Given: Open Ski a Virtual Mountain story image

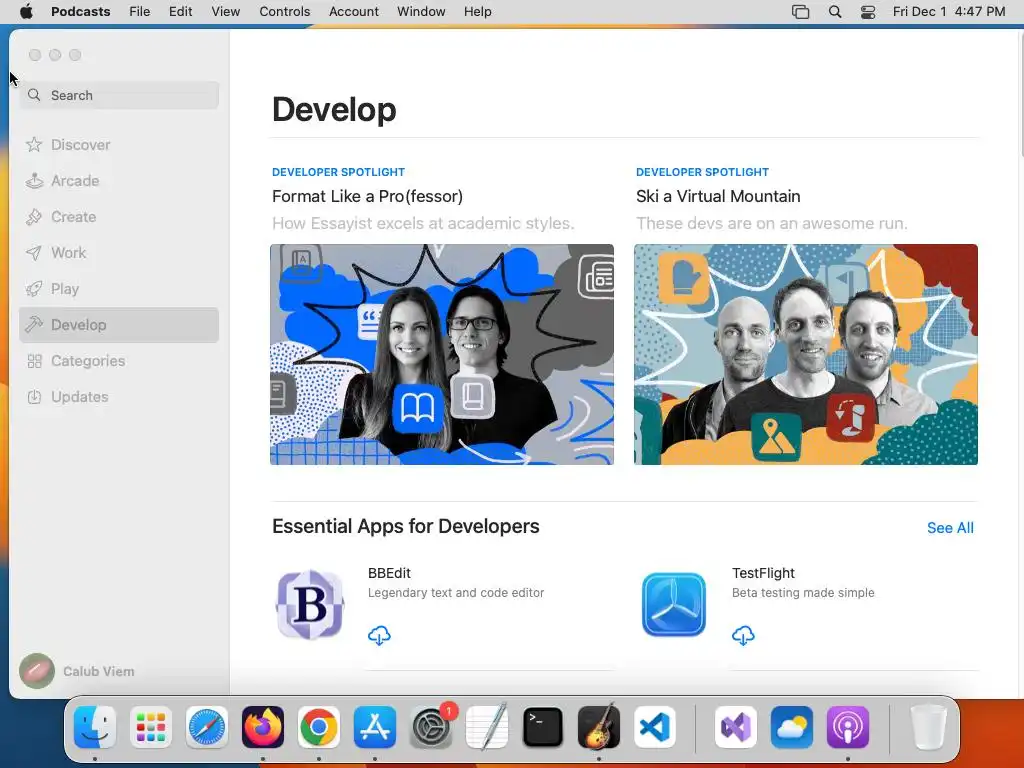Looking at the screenshot, I should click(x=806, y=355).
